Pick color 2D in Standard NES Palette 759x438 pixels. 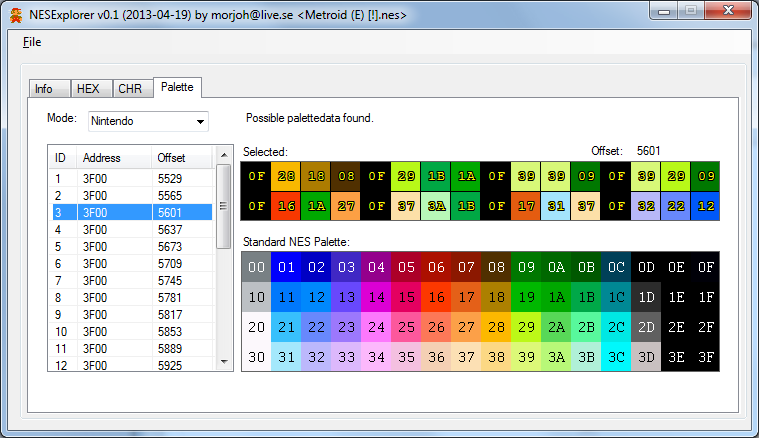646,327
